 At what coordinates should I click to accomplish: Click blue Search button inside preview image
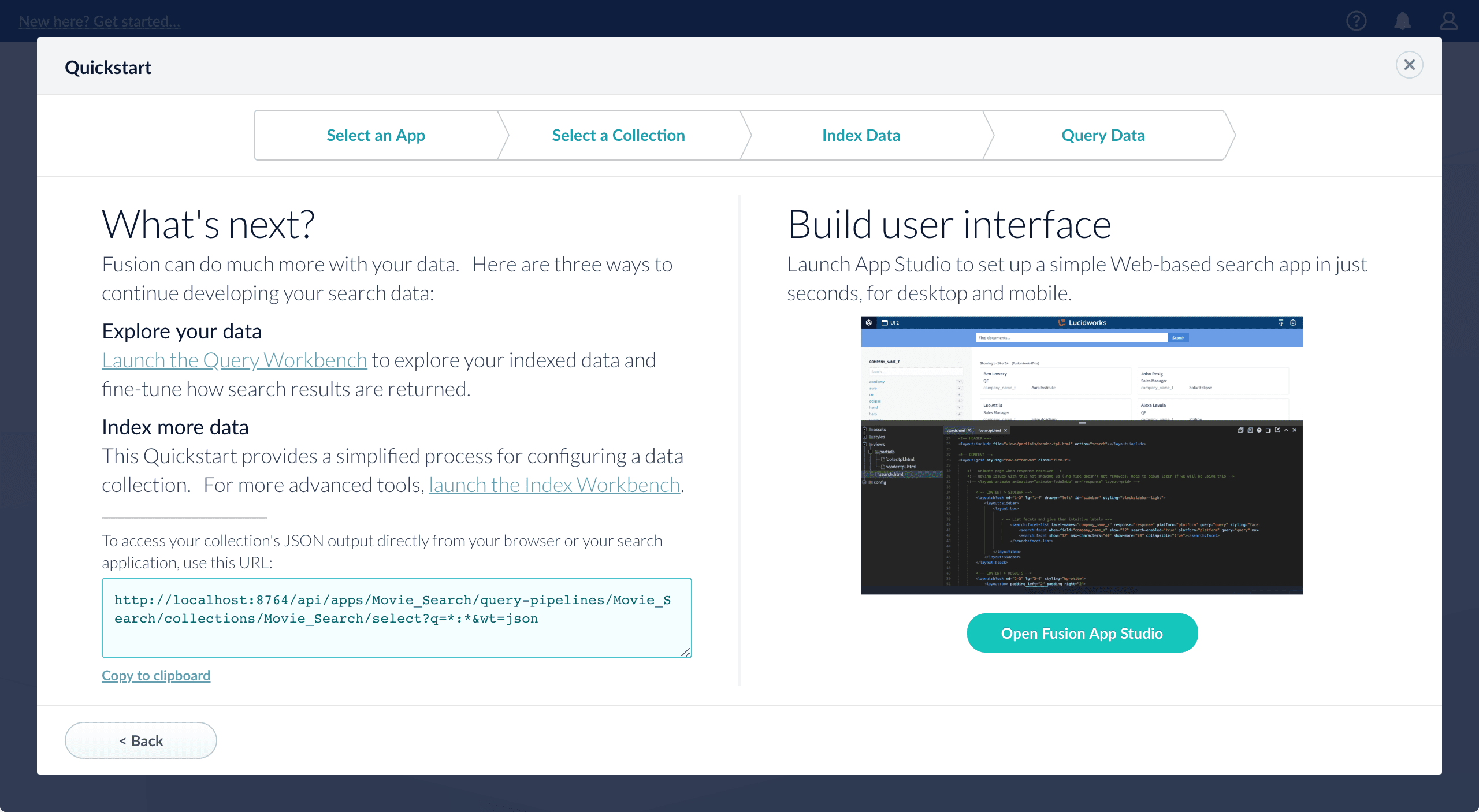(1178, 338)
